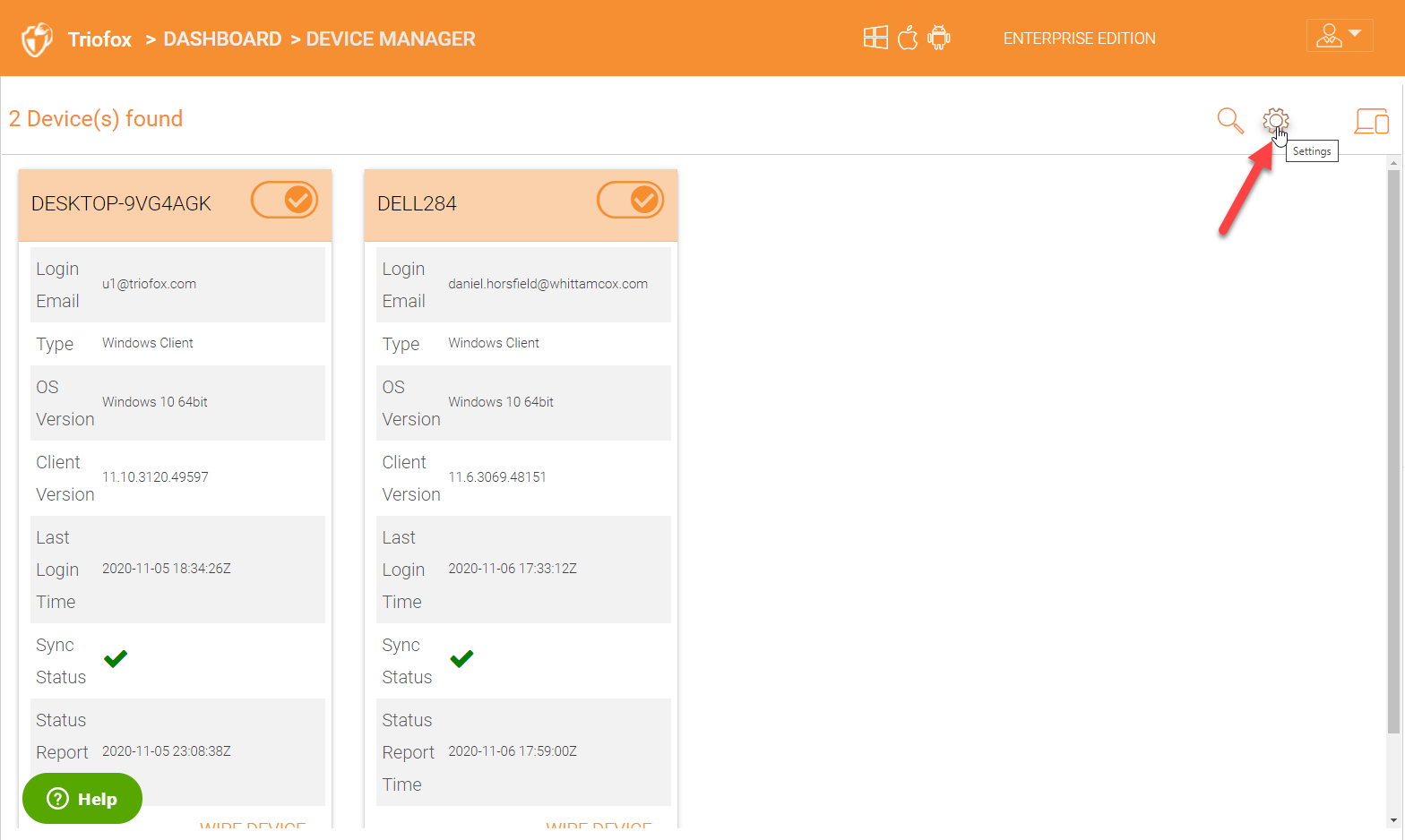Open the Windows client download icon
The image size is (1405, 840).
pyautogui.click(x=875, y=38)
